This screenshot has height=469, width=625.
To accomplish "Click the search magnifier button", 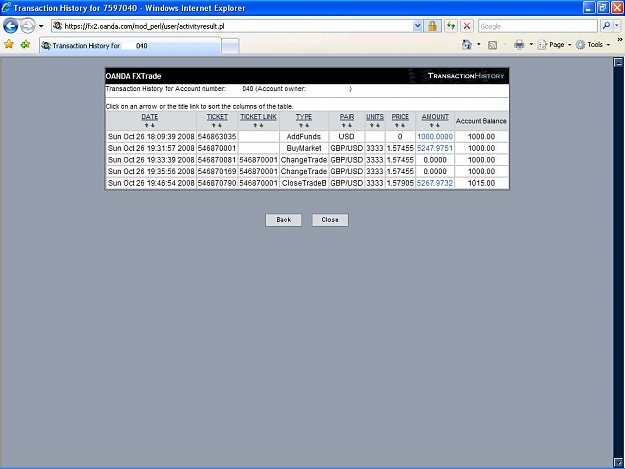I will (x=606, y=26).
